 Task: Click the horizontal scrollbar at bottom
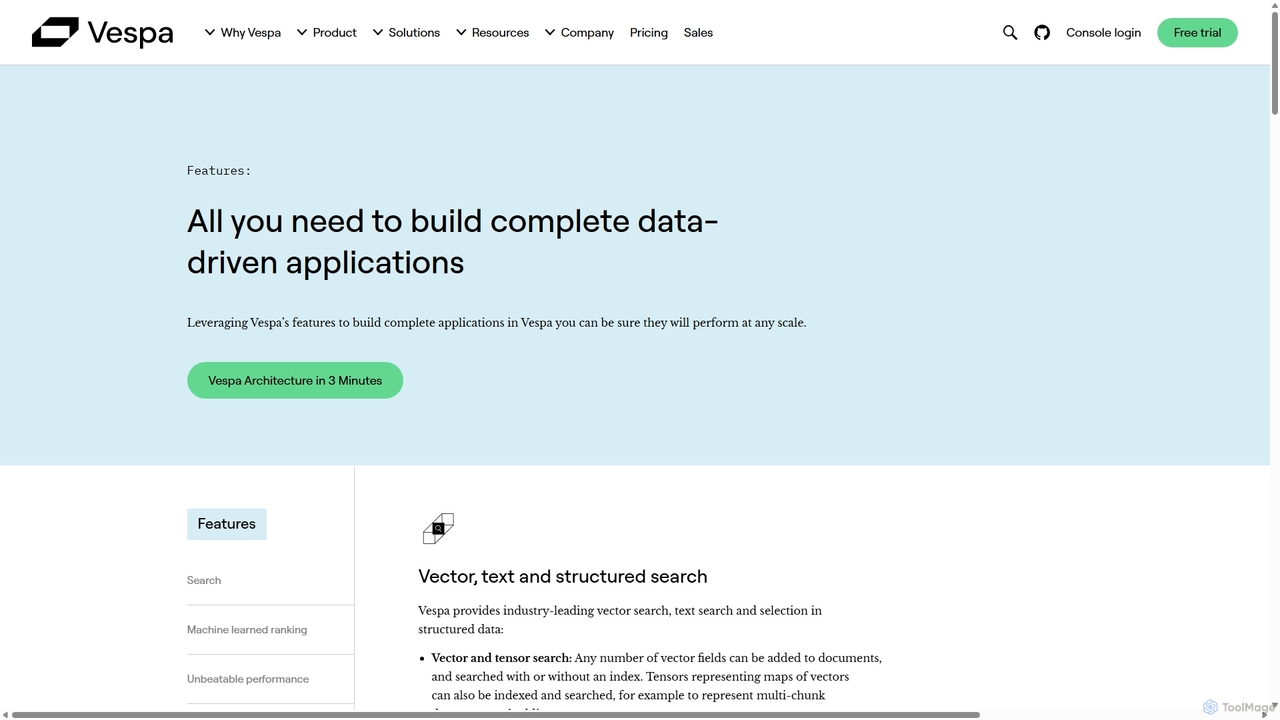tap(495, 715)
